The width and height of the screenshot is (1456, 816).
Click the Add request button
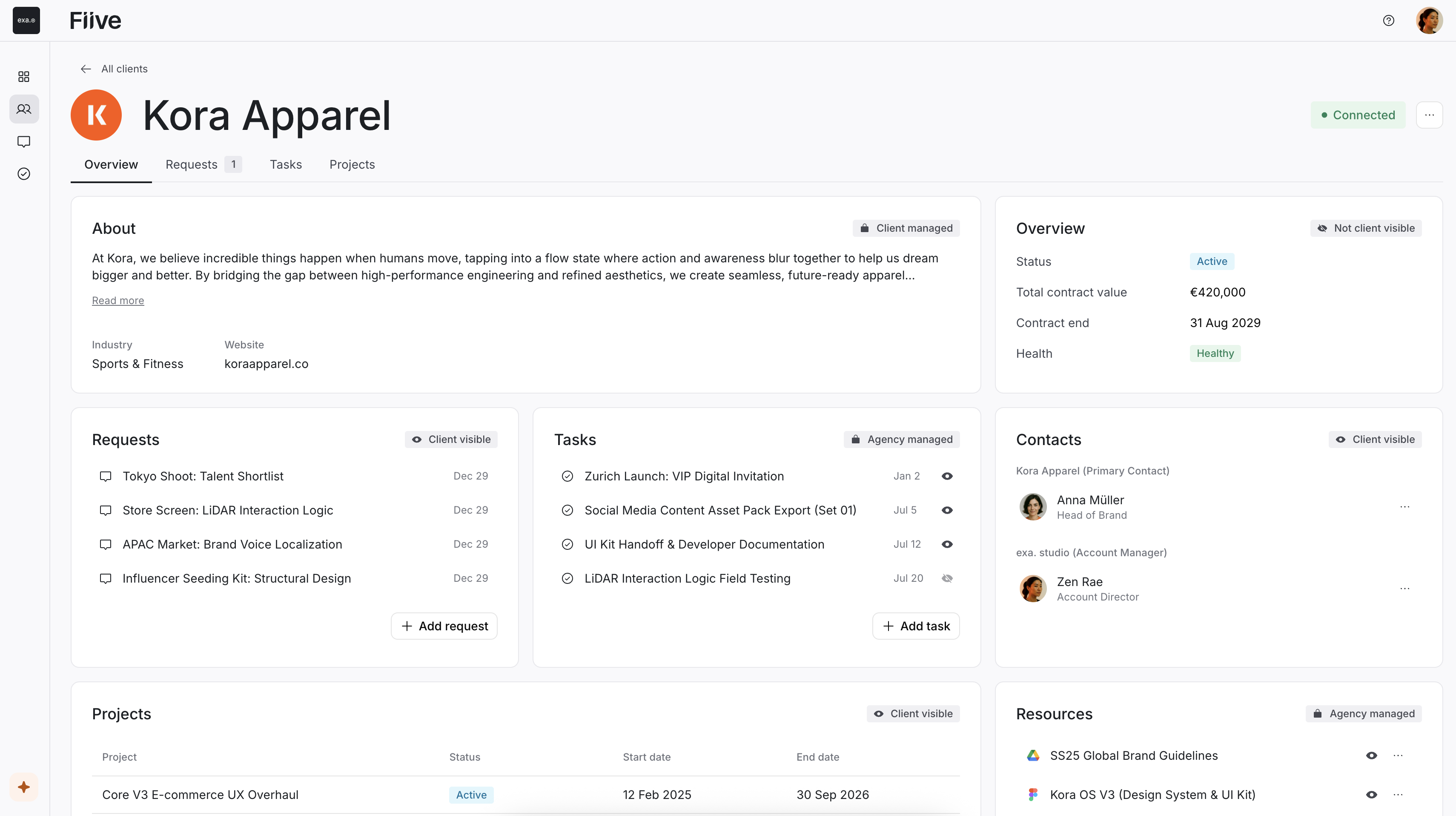coord(444,626)
